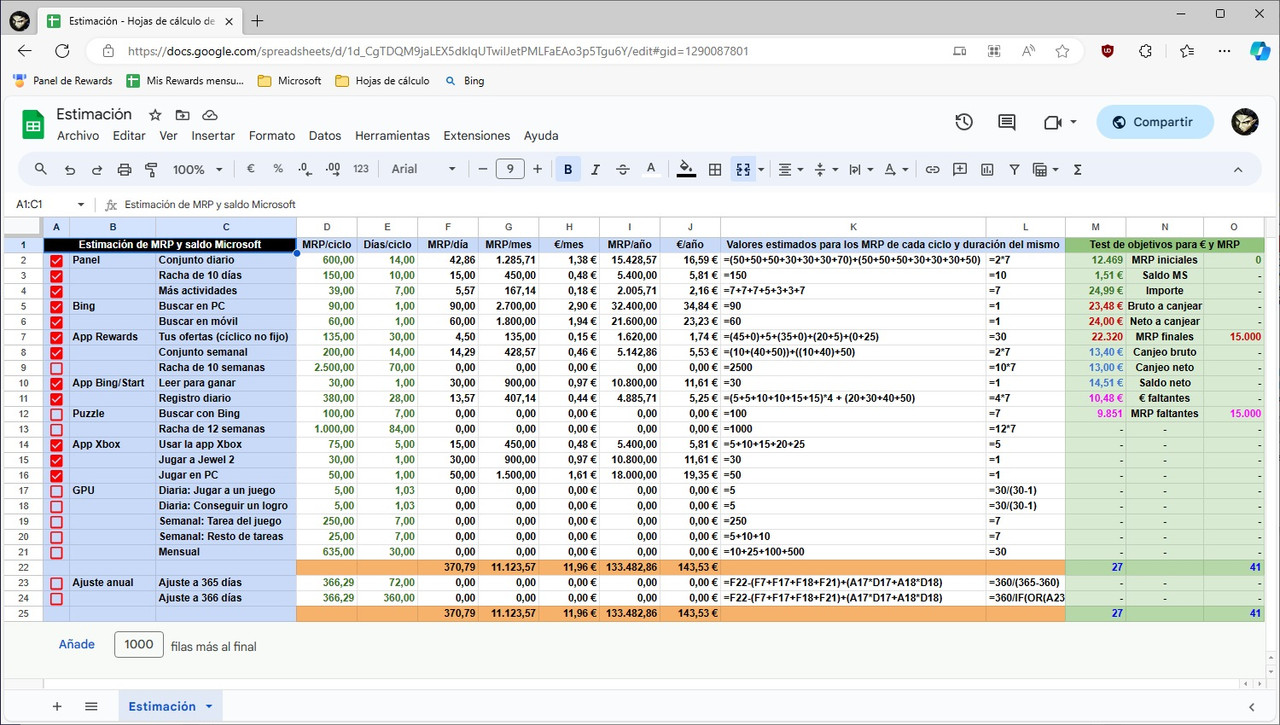The width and height of the screenshot is (1280, 725).
Task: Select the paint format roller icon
Action: (152, 169)
